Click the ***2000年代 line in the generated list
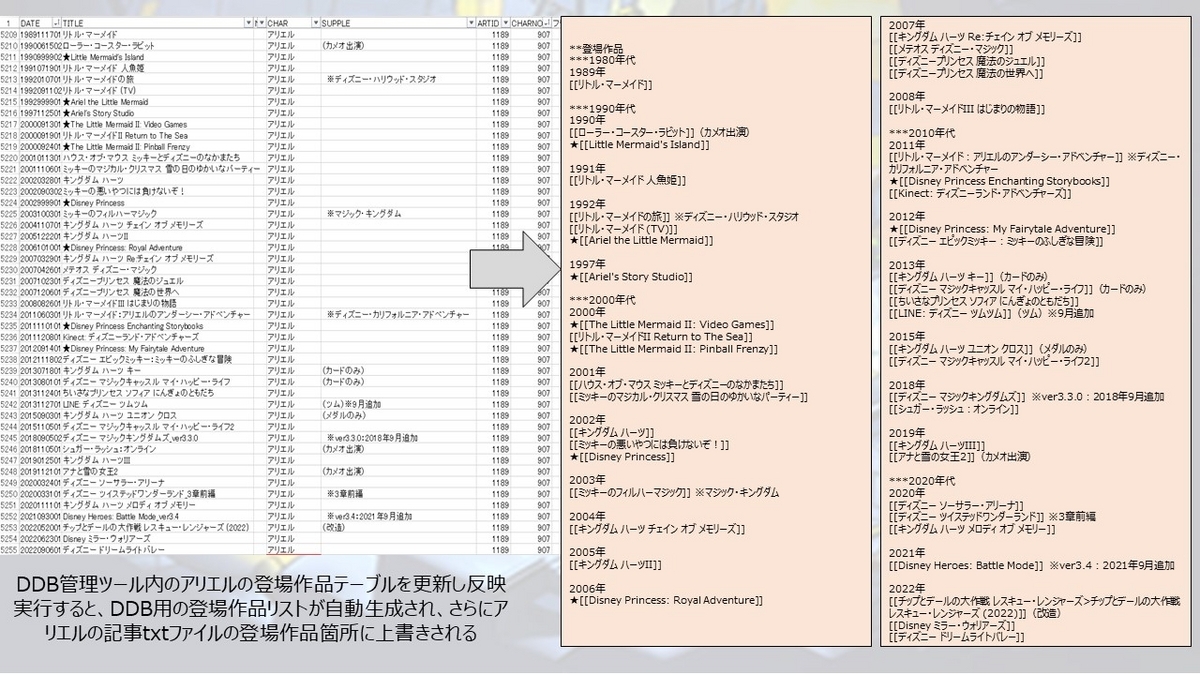 coord(600,301)
